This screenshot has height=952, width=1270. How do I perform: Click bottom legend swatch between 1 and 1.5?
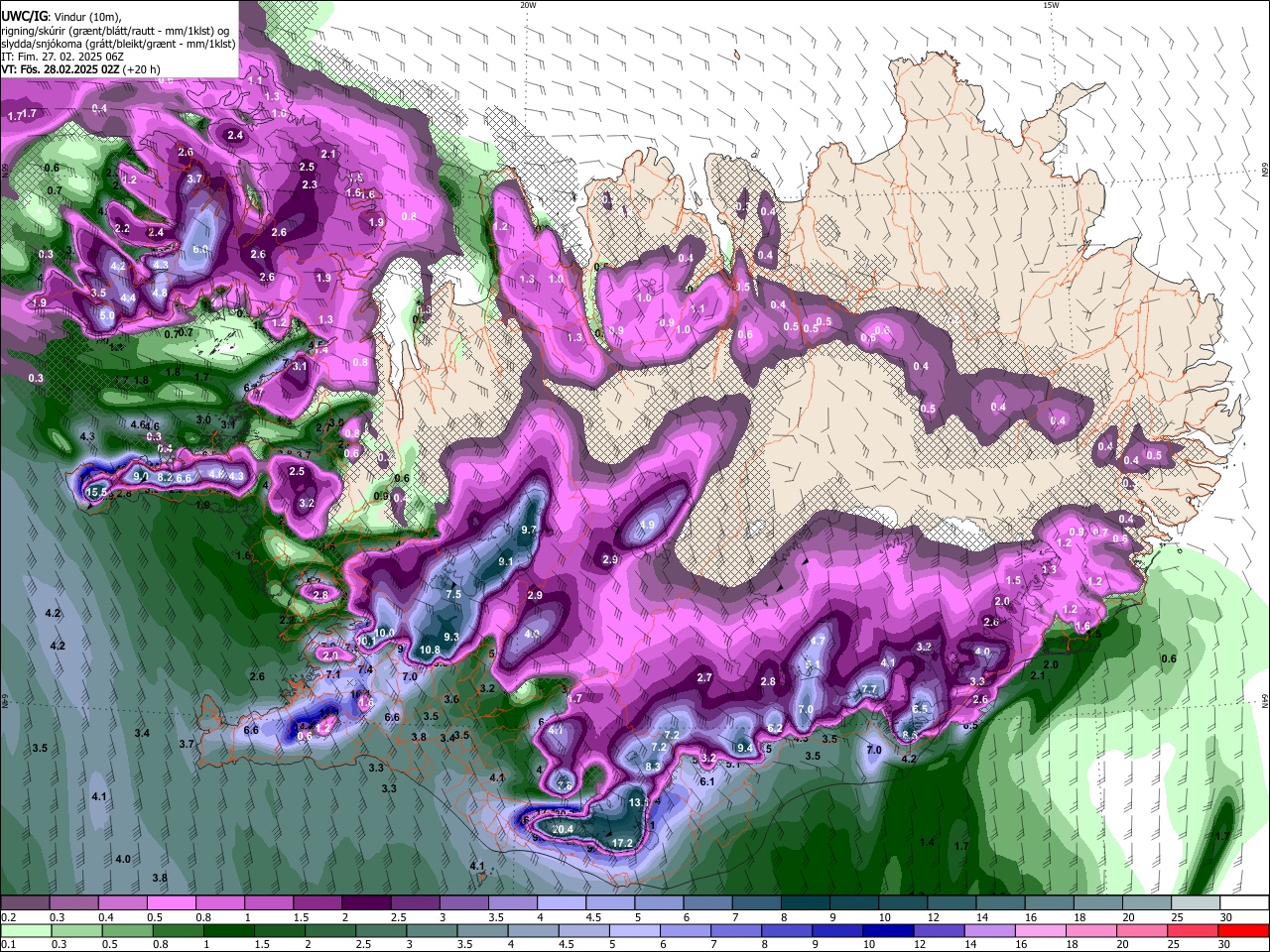[230, 931]
